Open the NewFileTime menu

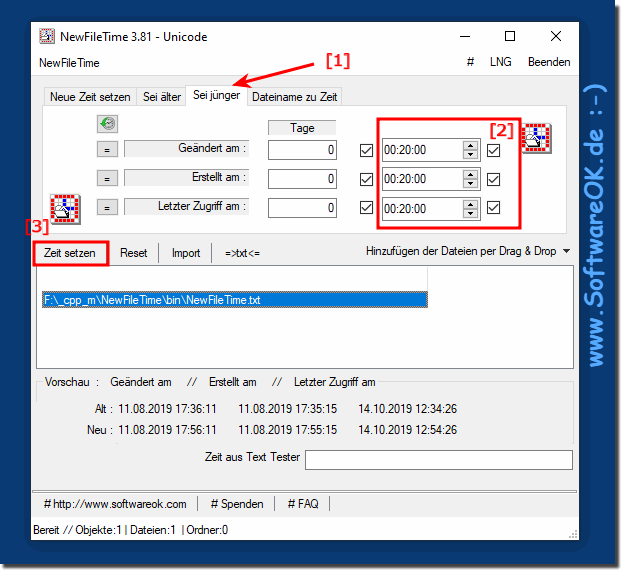[69, 63]
